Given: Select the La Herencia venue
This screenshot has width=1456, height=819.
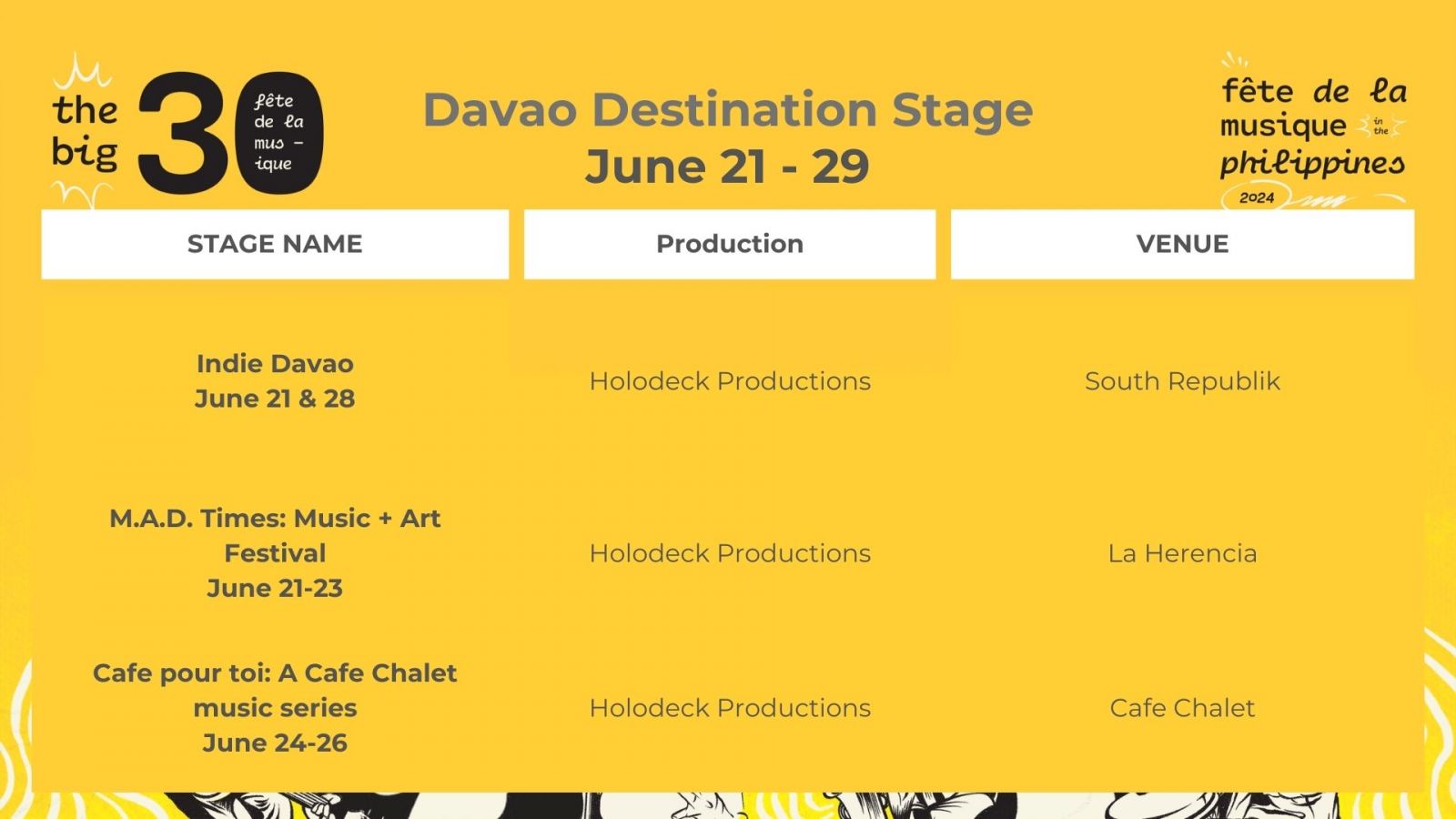Looking at the screenshot, I should pos(1182,552).
